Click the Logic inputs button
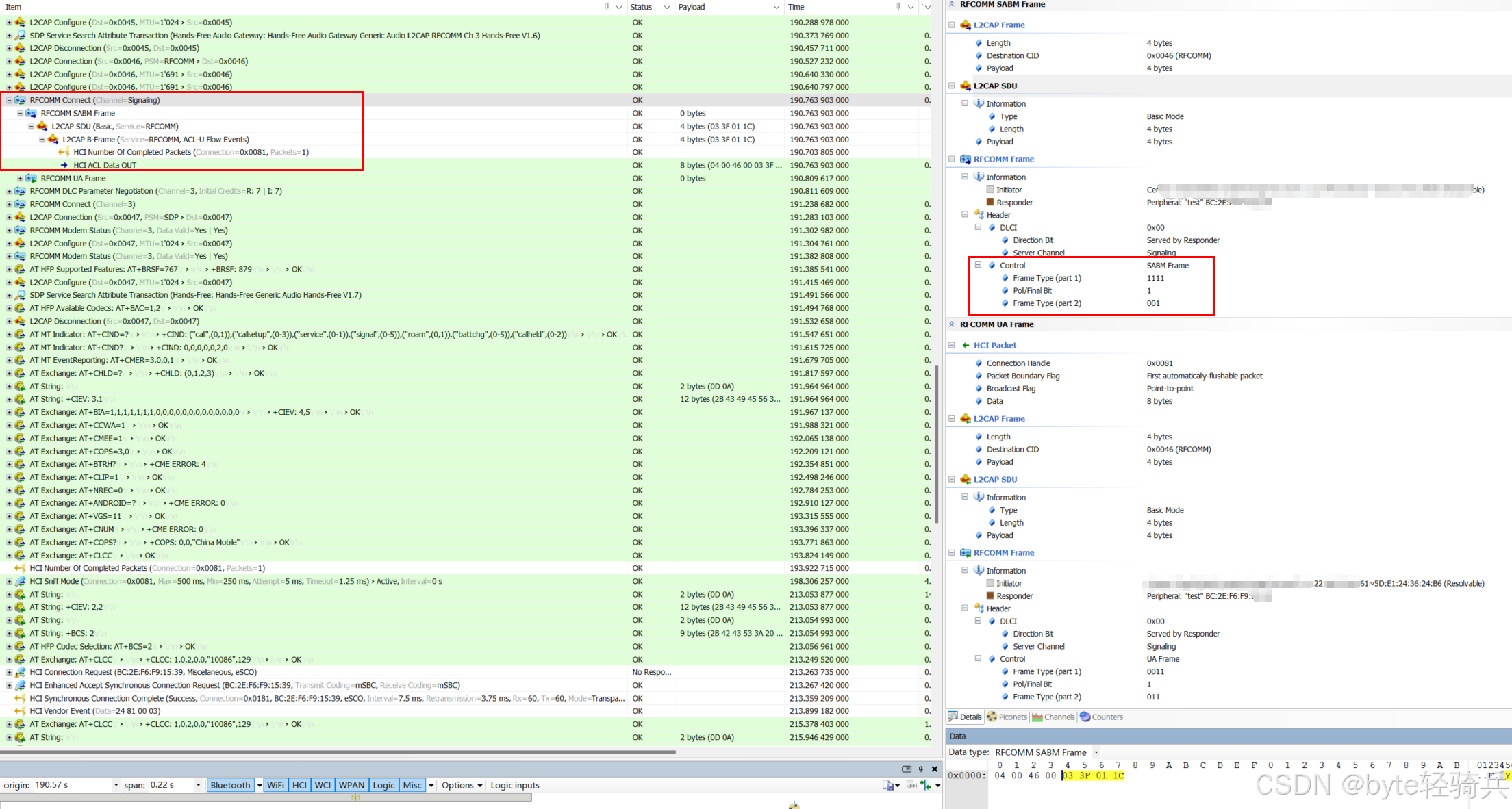Viewport: 1512px width, 809px height. (514, 785)
